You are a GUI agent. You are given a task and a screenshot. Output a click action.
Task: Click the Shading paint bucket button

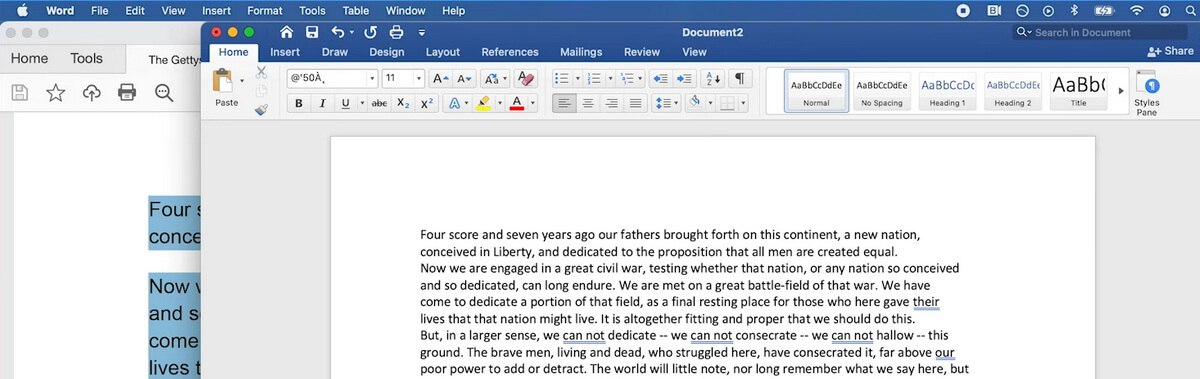(695, 103)
